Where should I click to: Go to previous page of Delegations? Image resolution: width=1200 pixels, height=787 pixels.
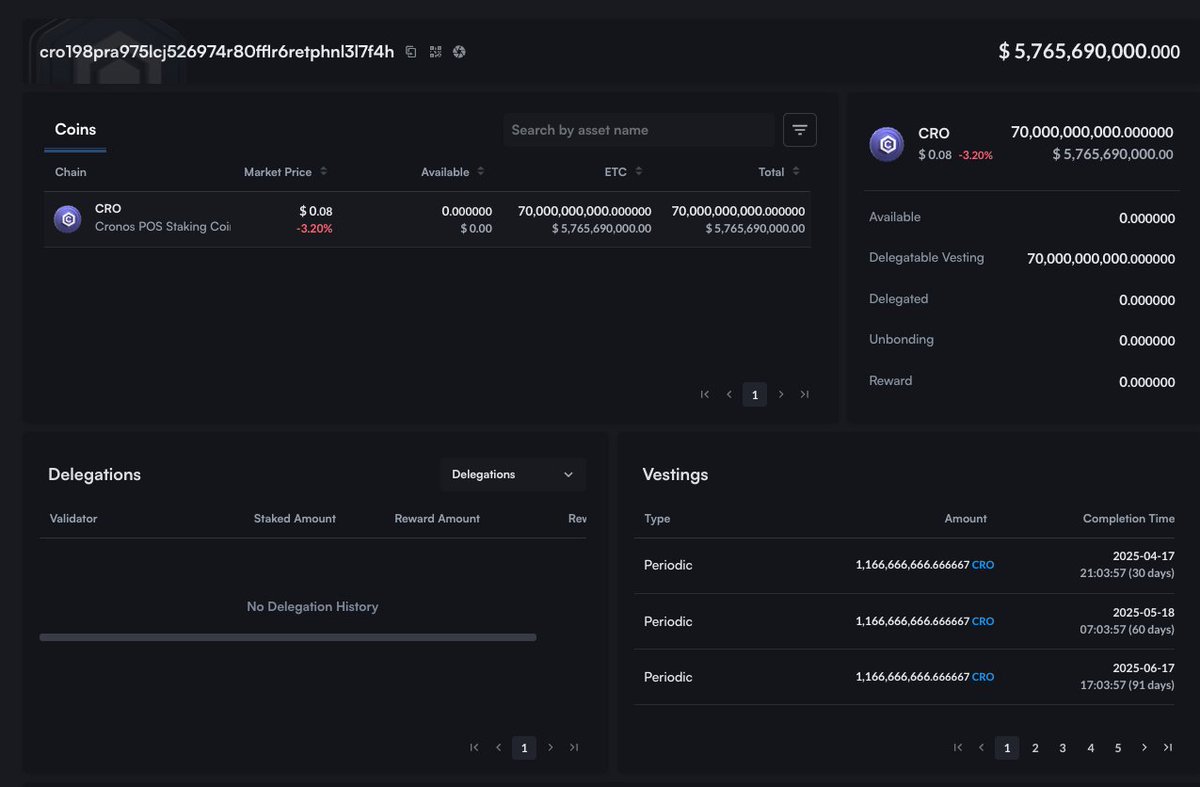tap(499, 747)
